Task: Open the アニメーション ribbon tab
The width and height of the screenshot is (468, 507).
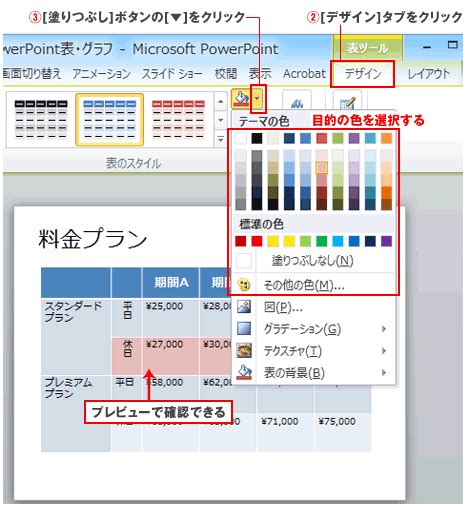Action: point(101,74)
